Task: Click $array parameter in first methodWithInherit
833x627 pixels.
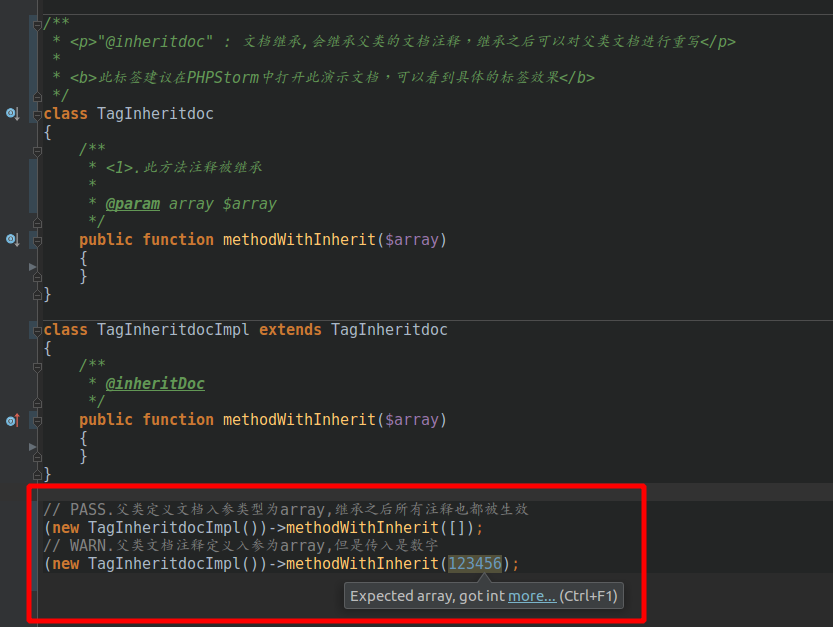Action: (x=412, y=240)
